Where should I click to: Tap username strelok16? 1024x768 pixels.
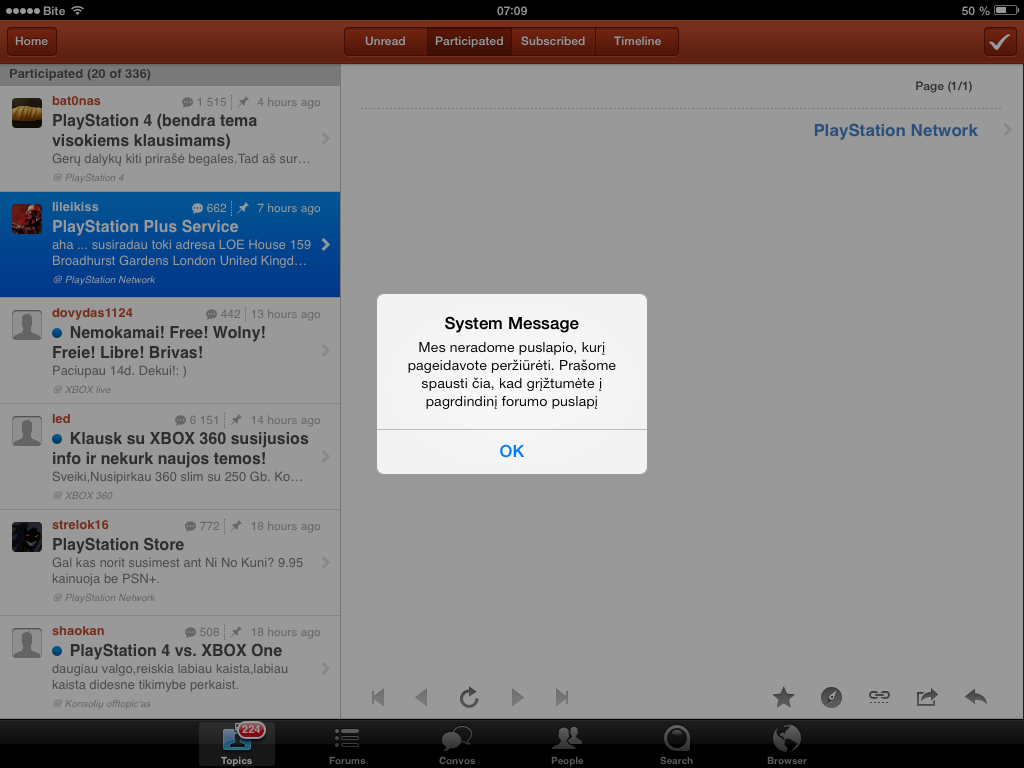pos(80,524)
